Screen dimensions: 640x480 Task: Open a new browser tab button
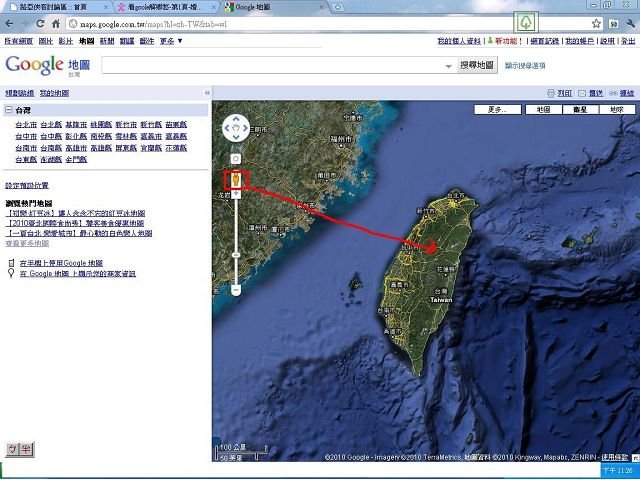pos(338,7)
